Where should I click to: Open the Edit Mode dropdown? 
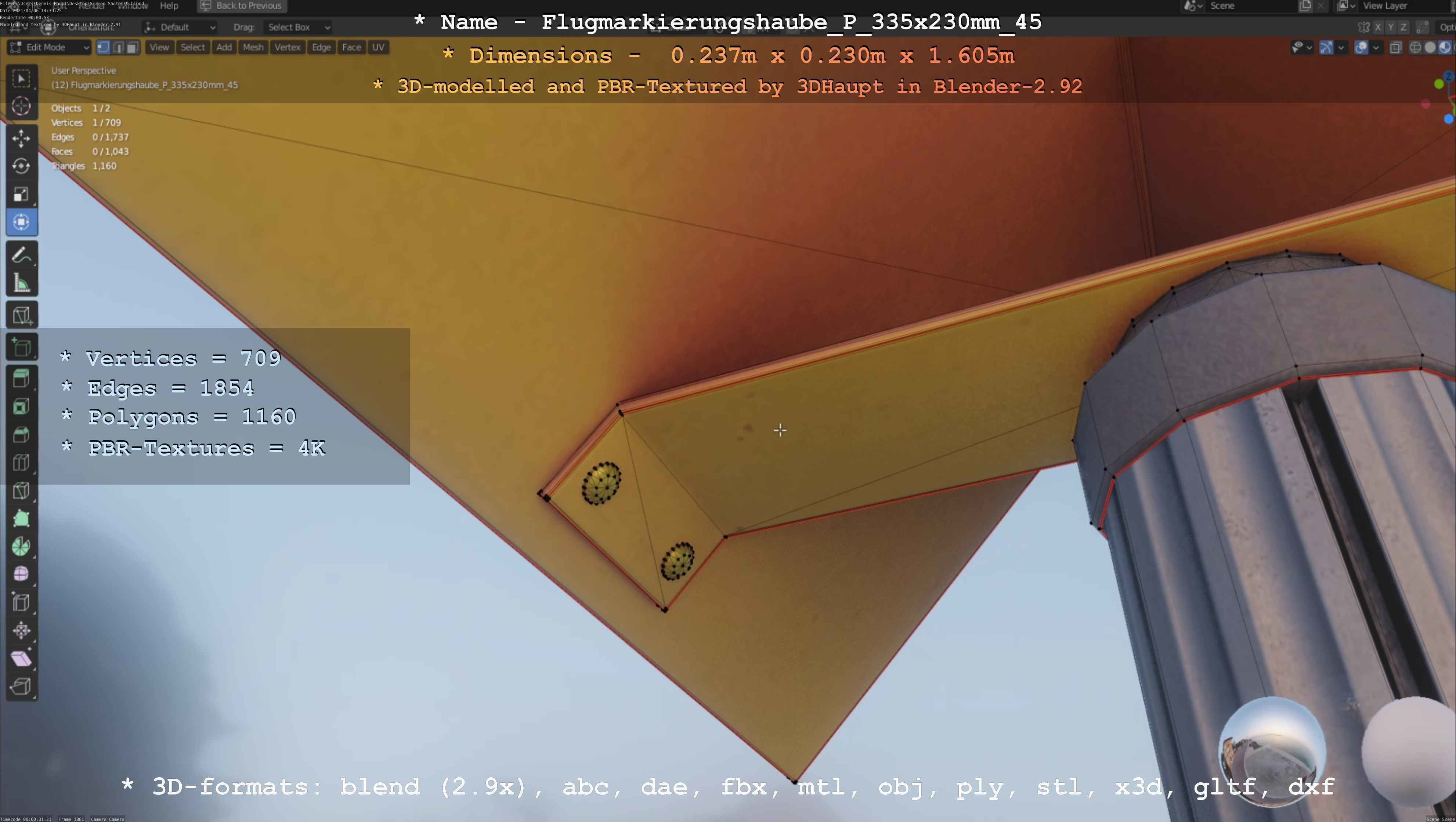coord(49,47)
